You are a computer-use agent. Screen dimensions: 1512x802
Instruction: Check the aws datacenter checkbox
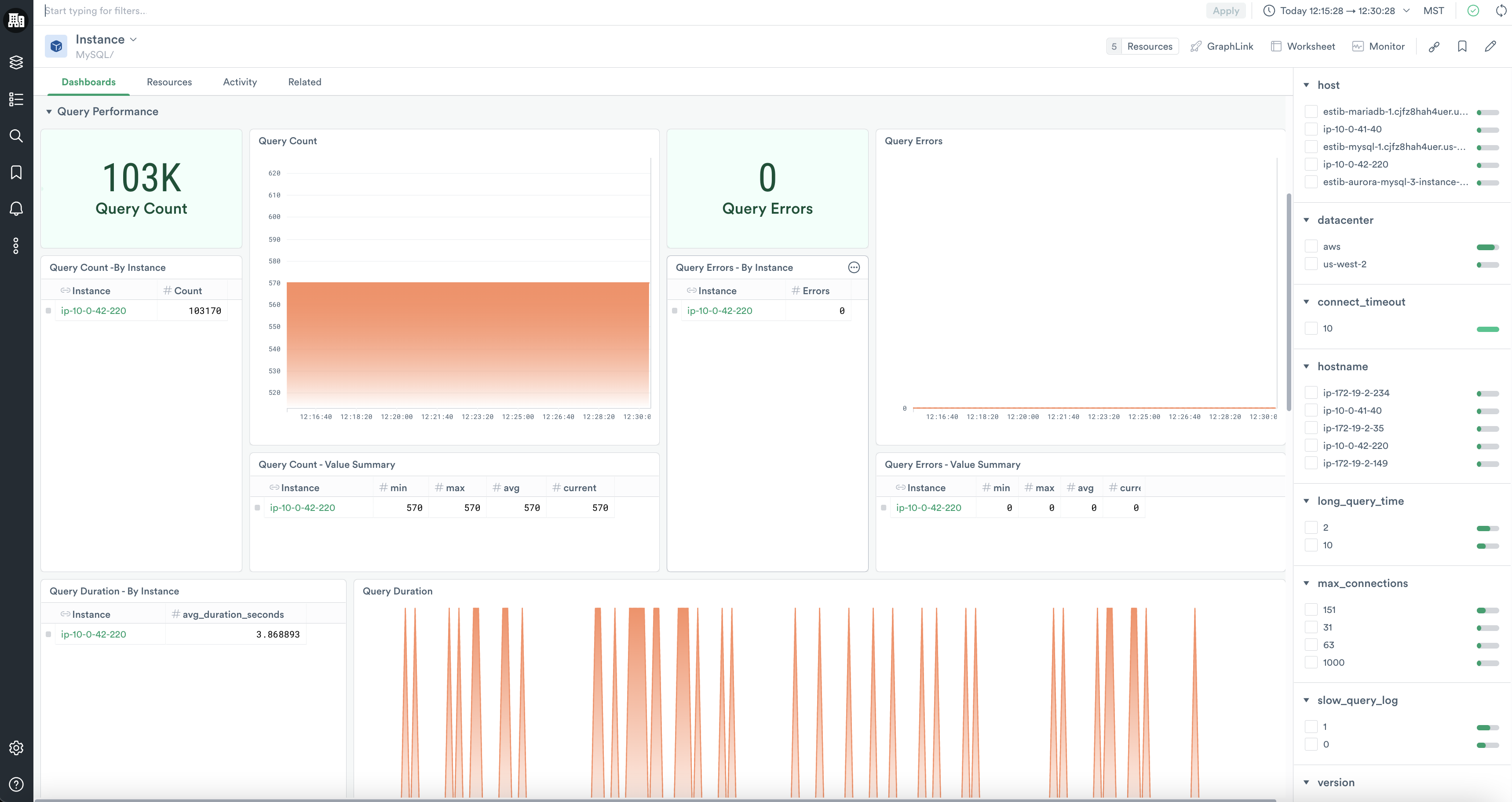click(x=1311, y=246)
